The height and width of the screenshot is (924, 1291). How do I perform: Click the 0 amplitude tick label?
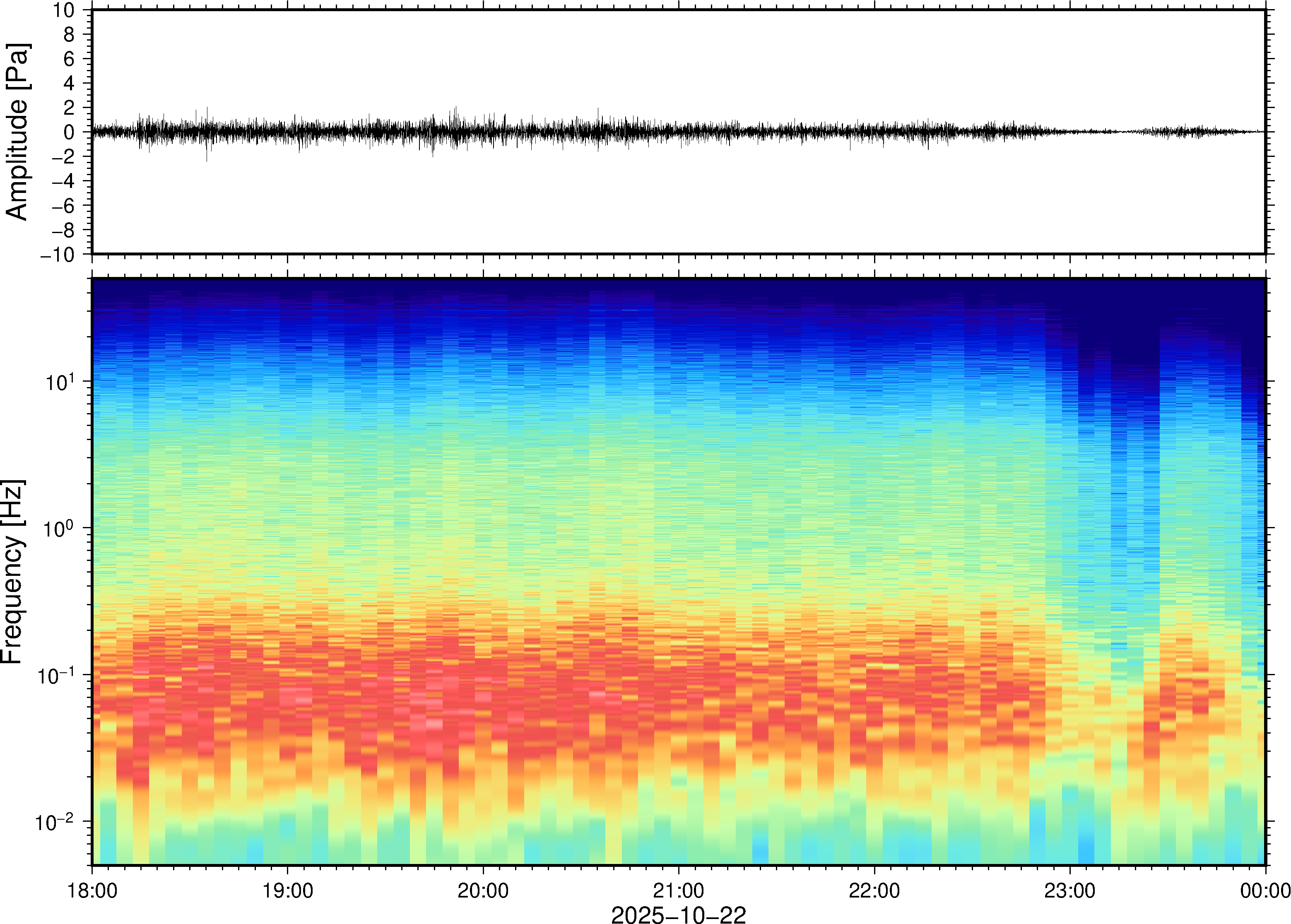coord(70,132)
